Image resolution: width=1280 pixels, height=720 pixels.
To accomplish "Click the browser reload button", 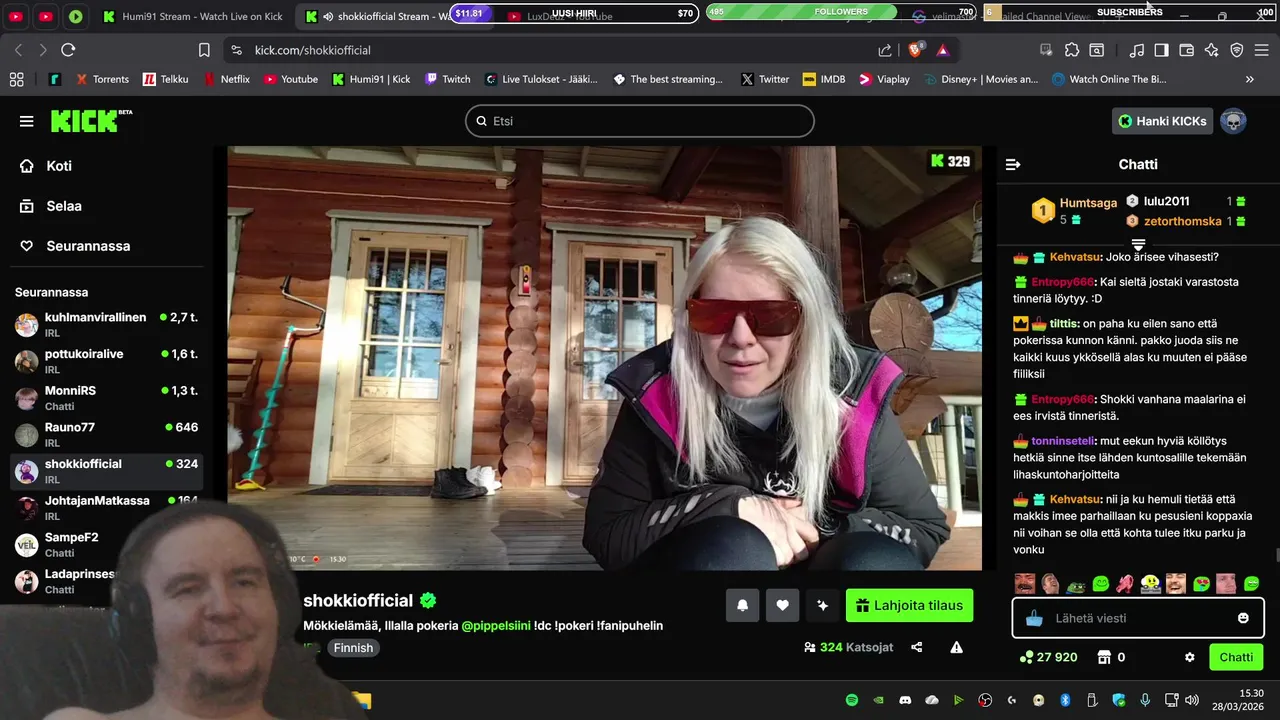I will (x=68, y=50).
